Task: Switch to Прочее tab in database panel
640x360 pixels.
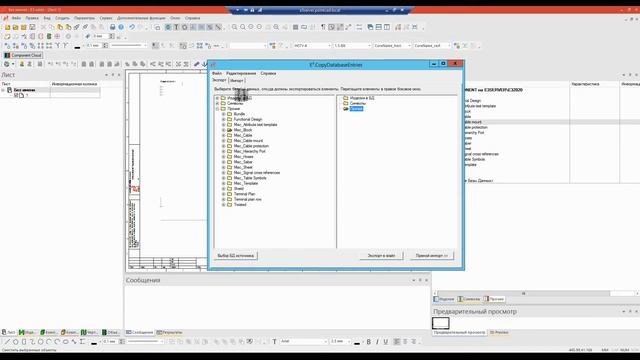Action: [x=494, y=299]
